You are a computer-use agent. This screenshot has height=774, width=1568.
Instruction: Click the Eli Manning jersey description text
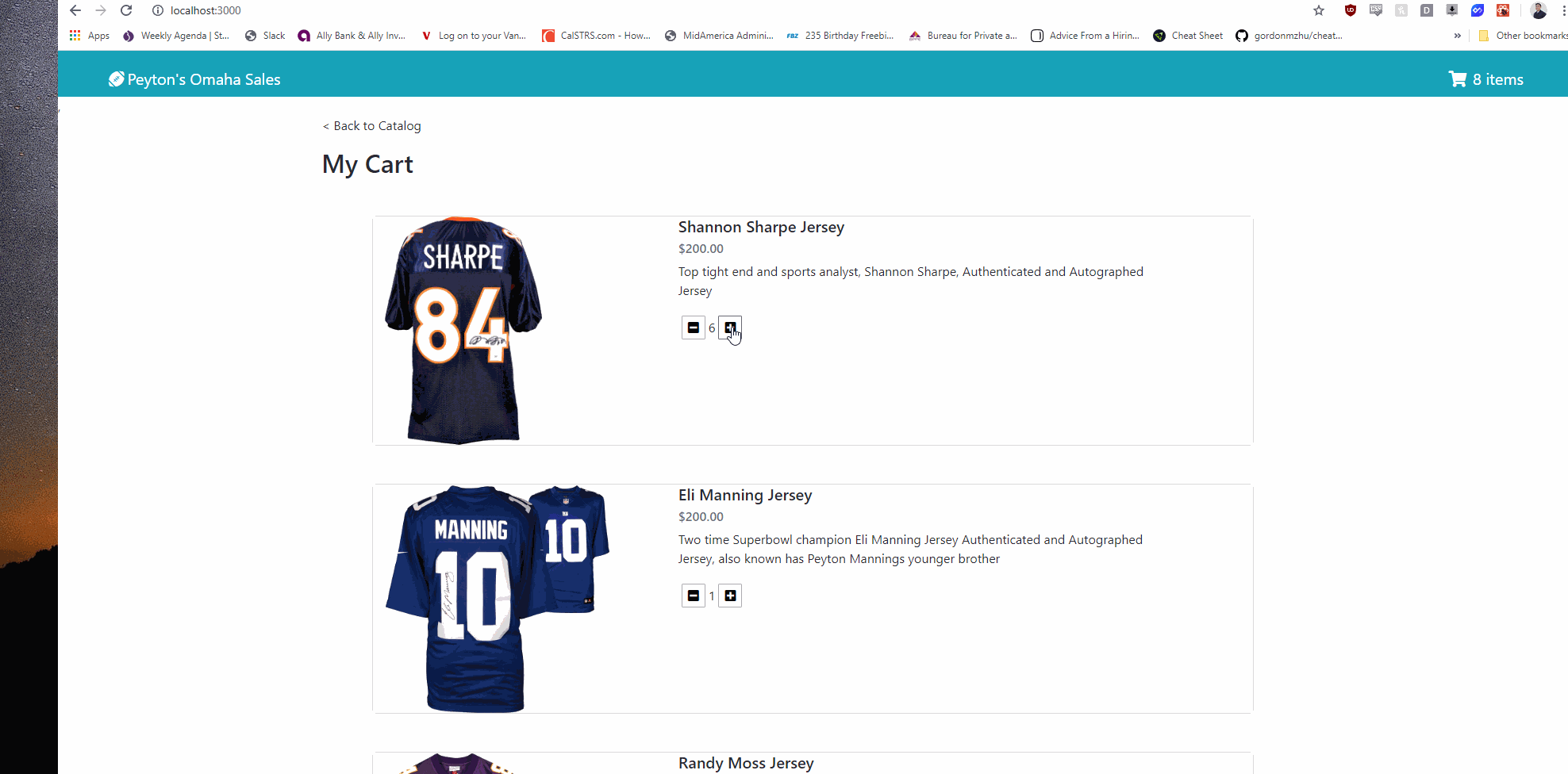[x=911, y=550]
